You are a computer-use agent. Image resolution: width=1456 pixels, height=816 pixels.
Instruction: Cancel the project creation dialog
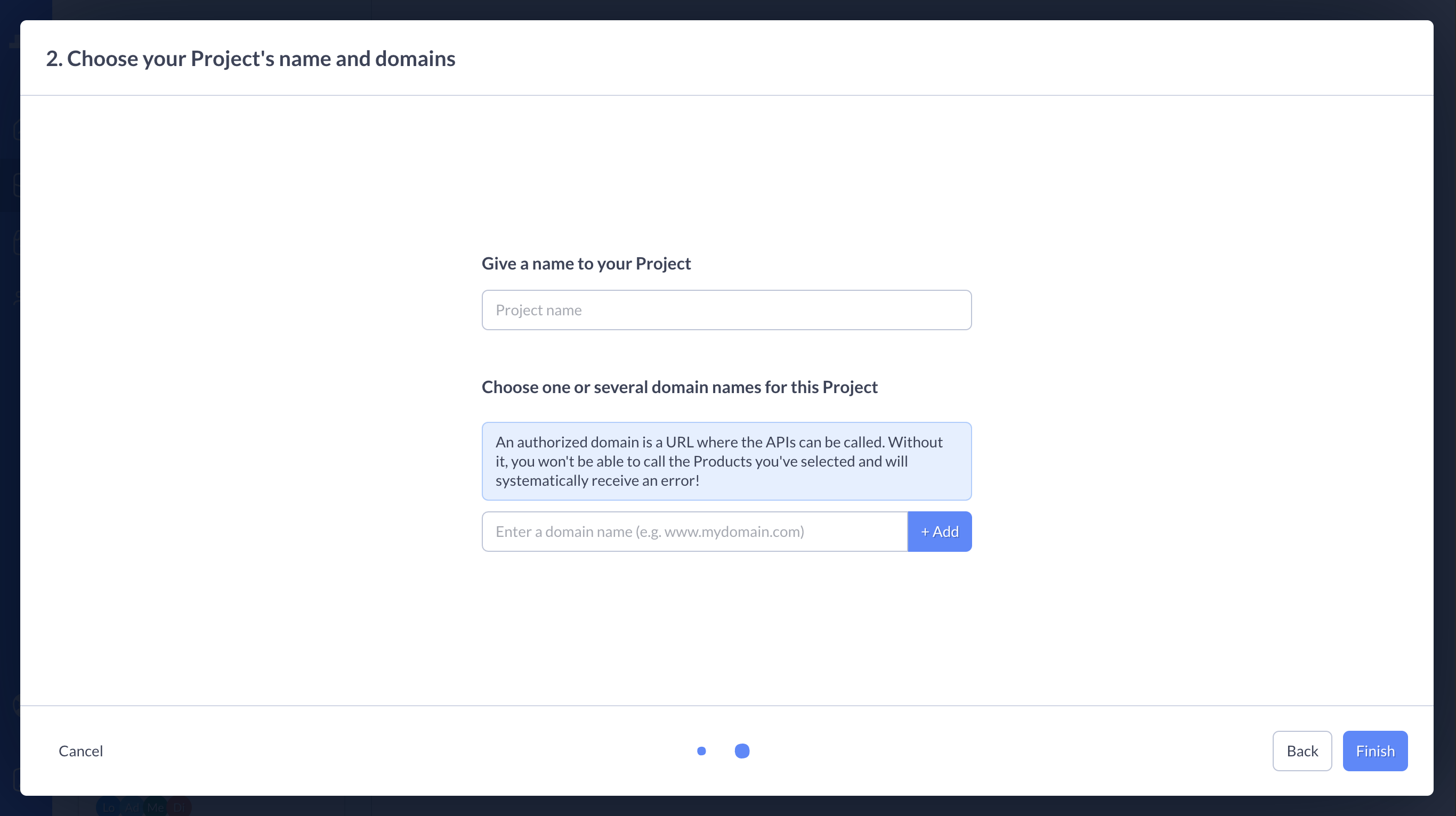[x=81, y=750]
